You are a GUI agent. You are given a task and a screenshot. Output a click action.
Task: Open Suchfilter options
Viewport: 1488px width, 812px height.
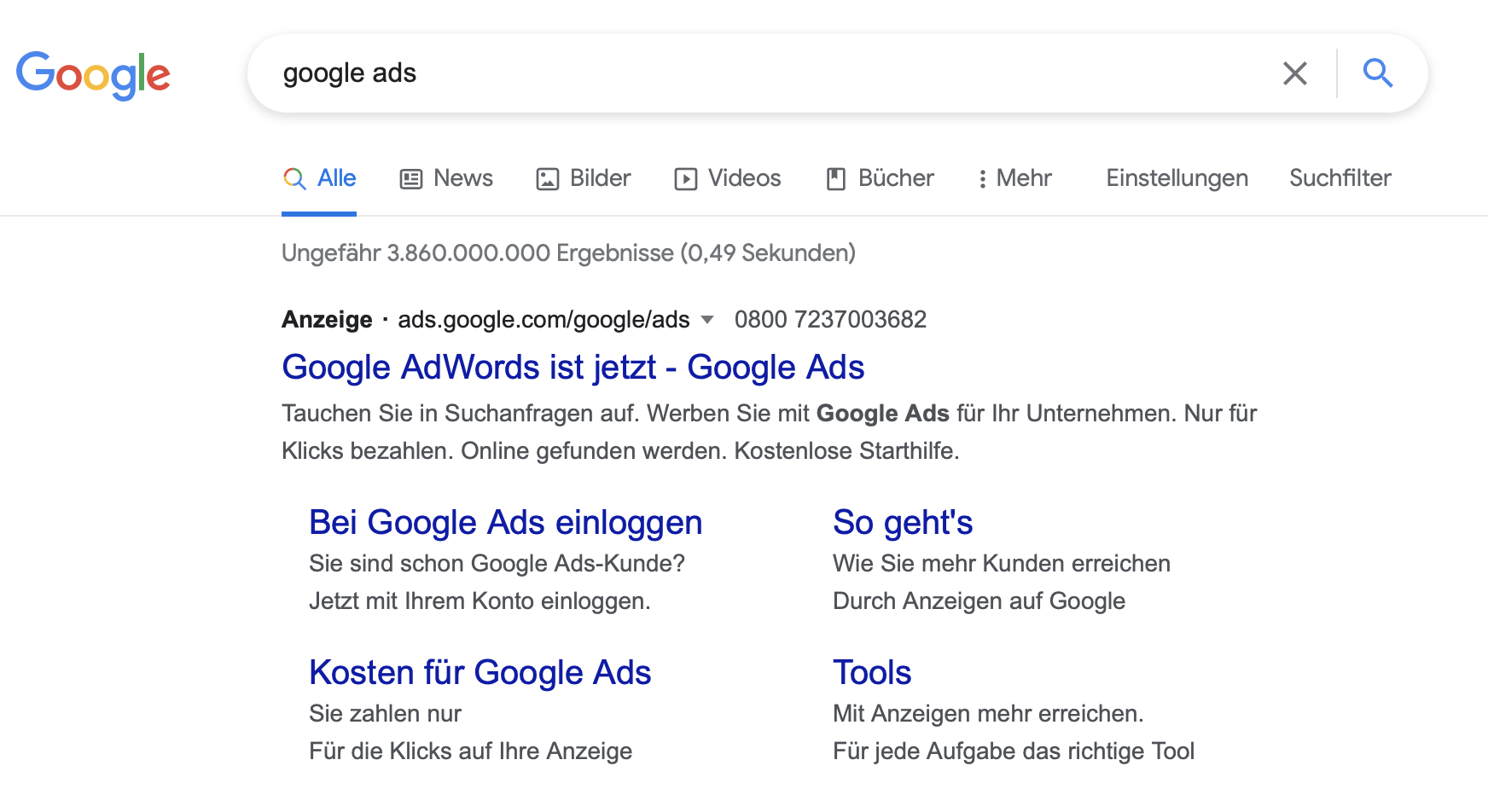1340,177
